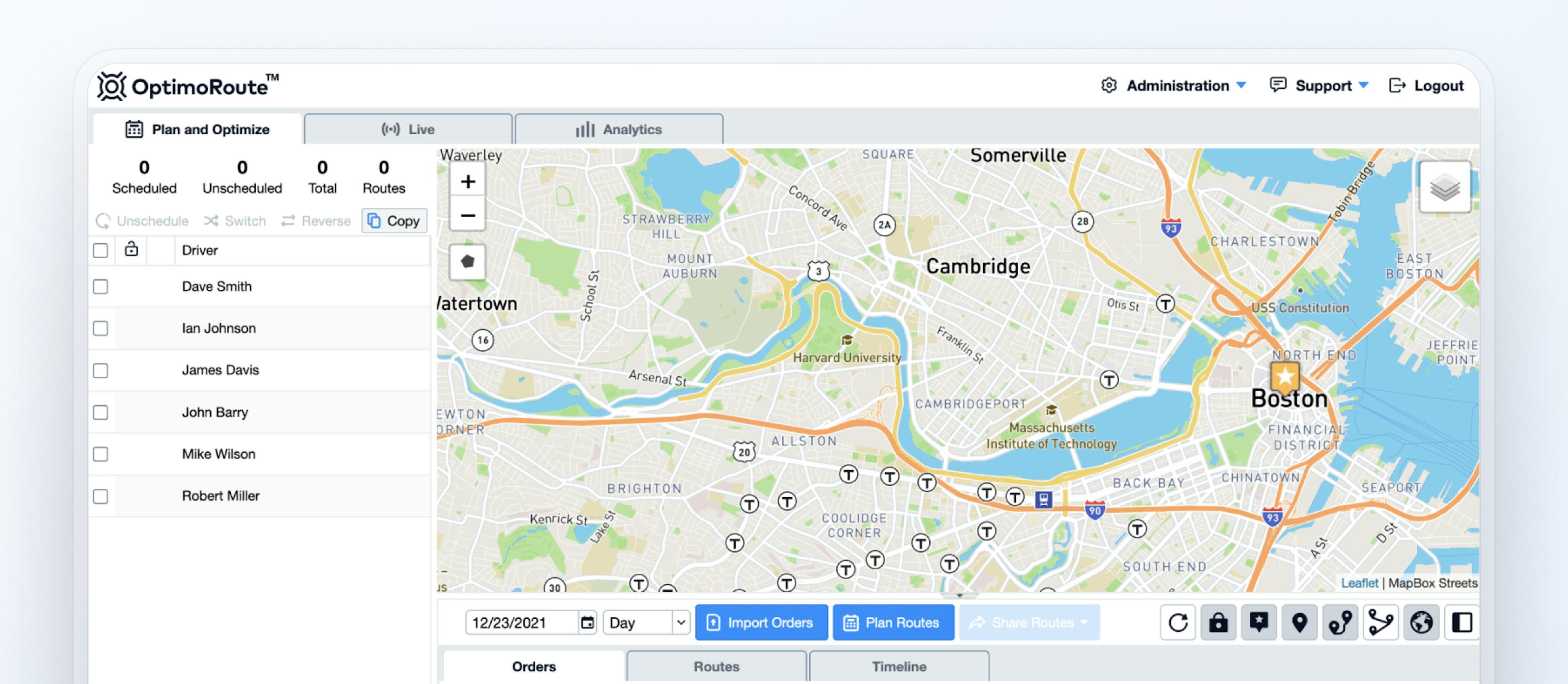Click the route path/connections icon

(x=1381, y=622)
